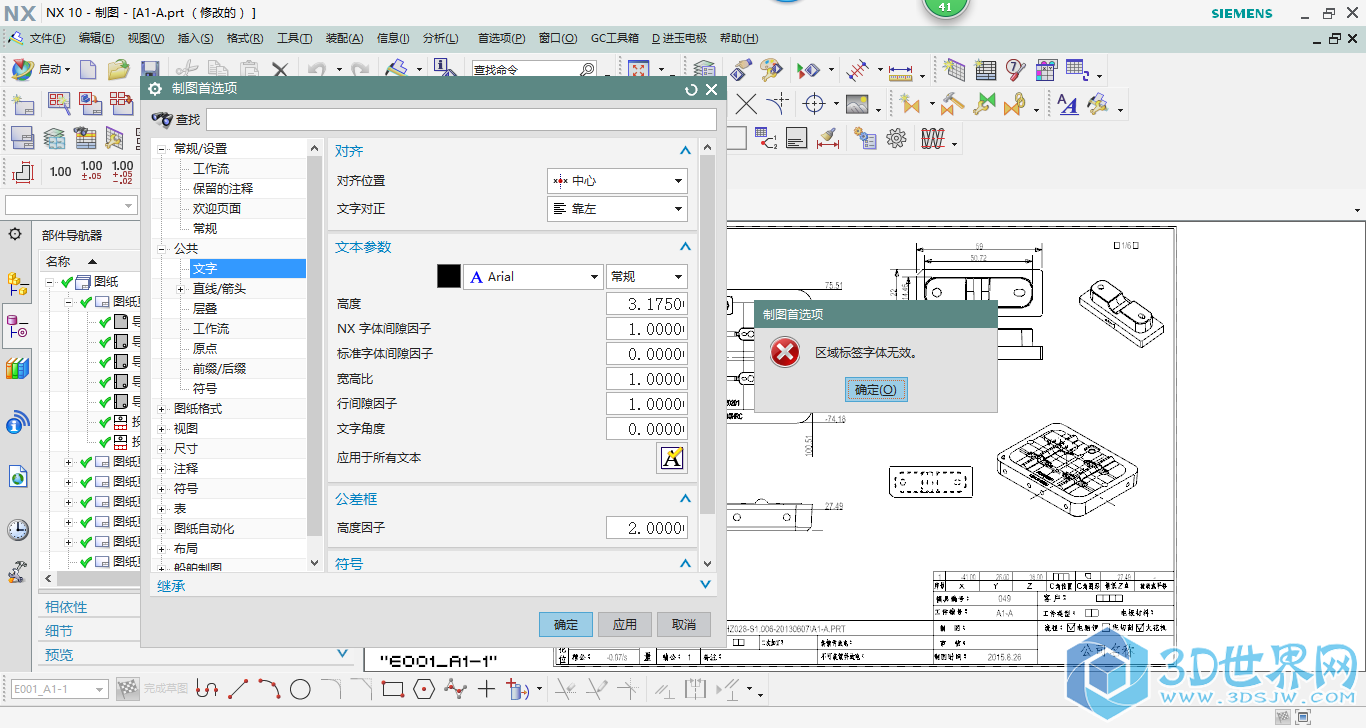Click the note text block icon
1366x728 pixels.
point(796,138)
